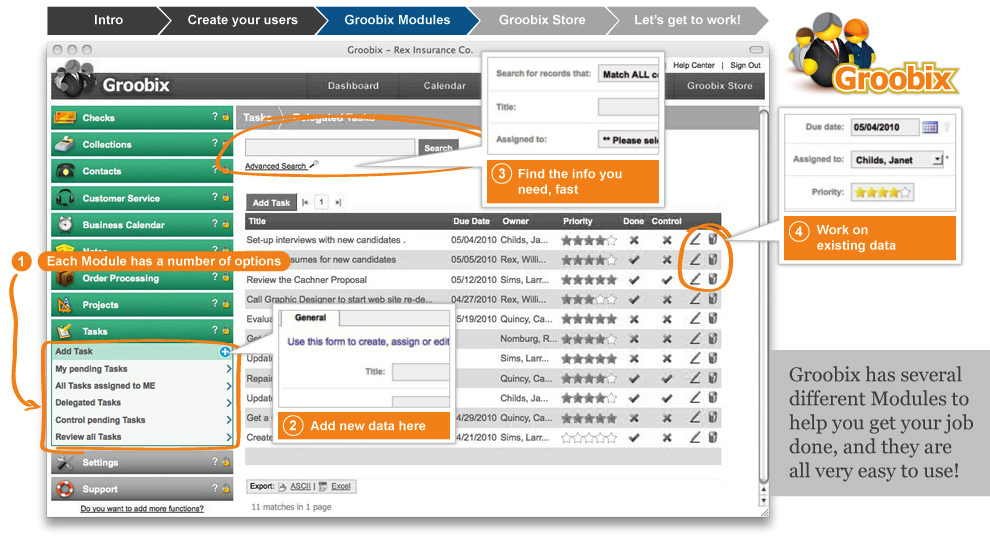Image resolution: width=990 pixels, height=536 pixels.
Task: Open the Advanced Search link
Action: pos(275,166)
